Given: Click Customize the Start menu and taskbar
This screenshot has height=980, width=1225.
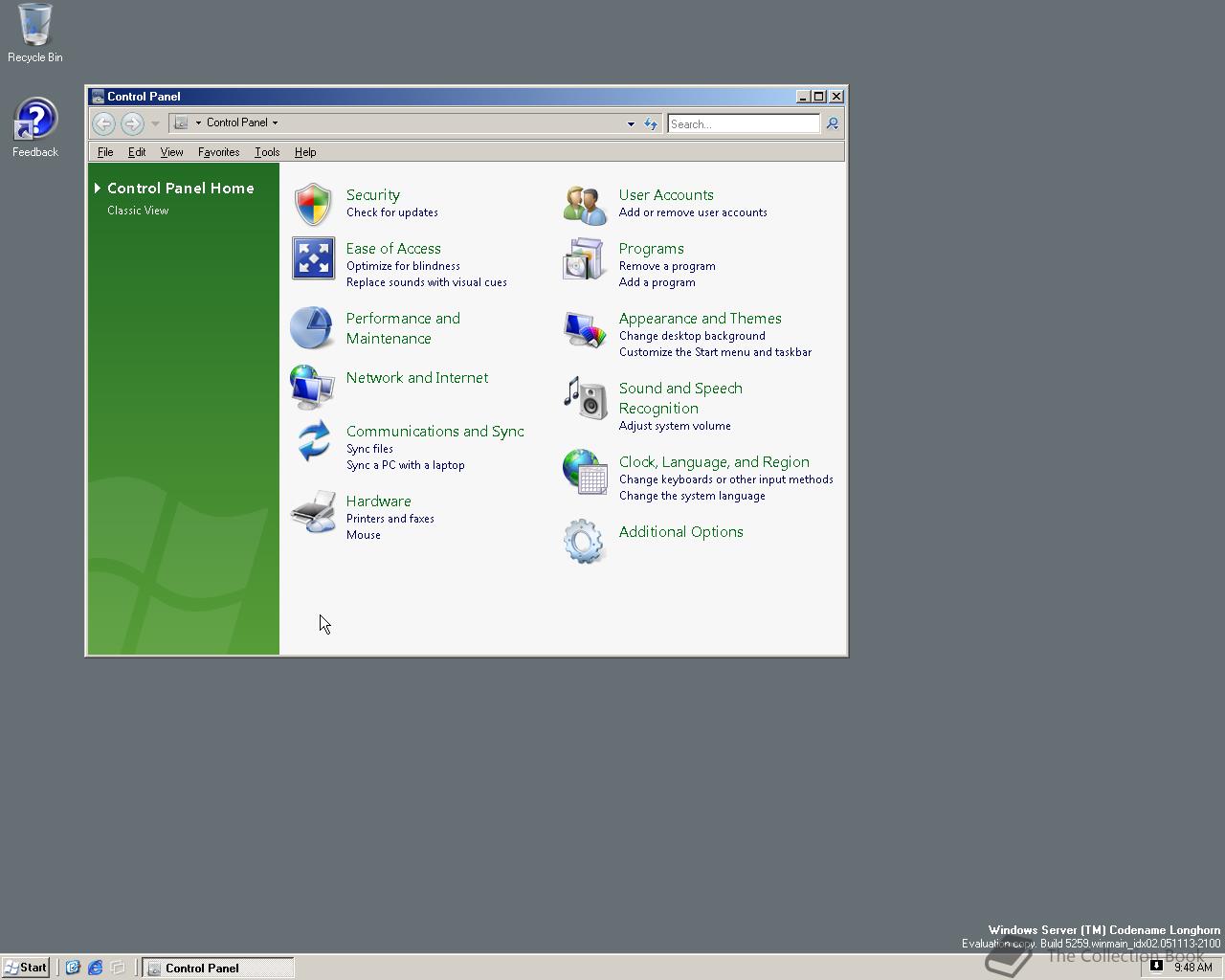Looking at the screenshot, I should point(715,352).
